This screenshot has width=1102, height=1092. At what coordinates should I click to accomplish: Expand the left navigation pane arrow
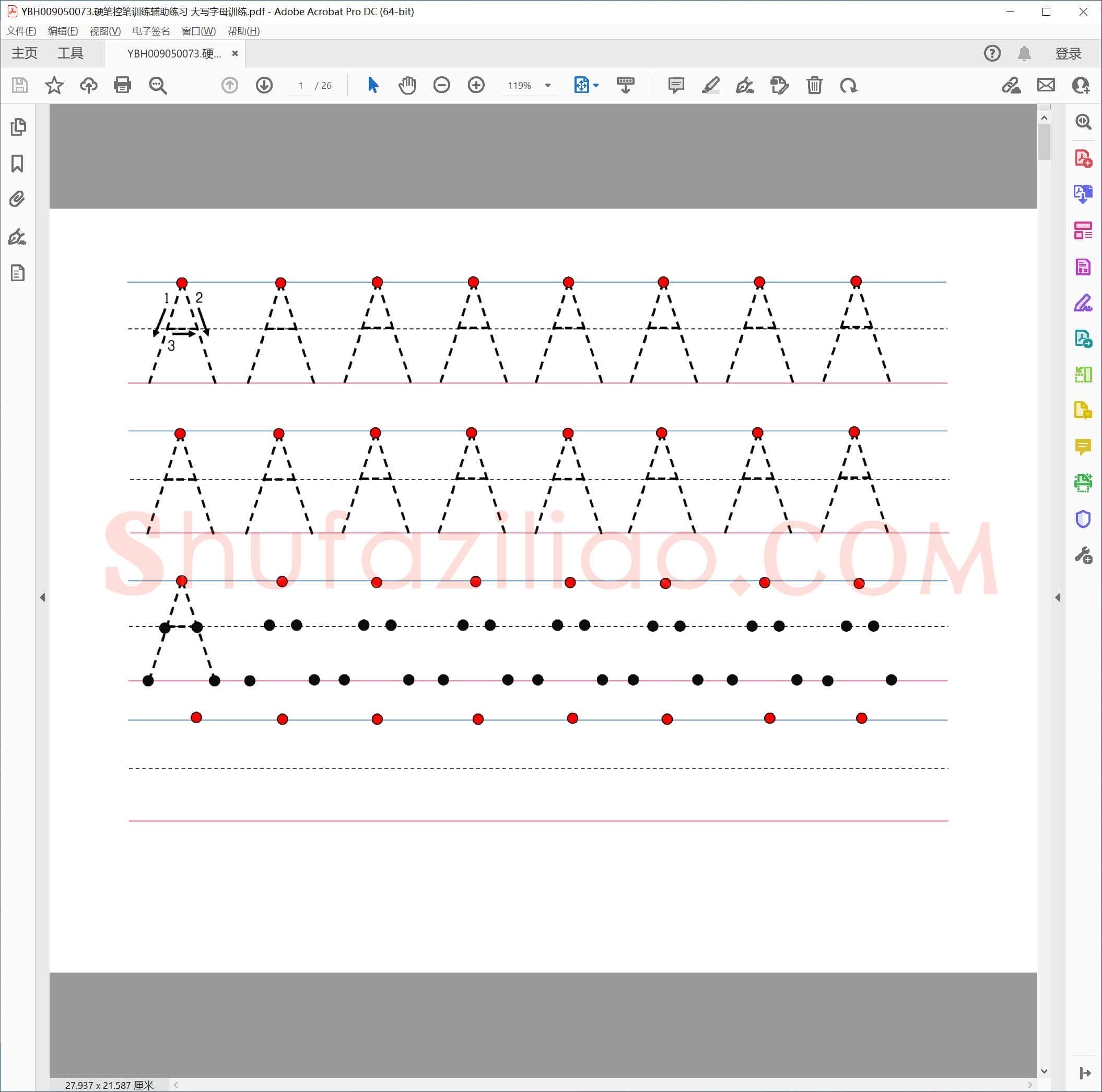(42, 597)
